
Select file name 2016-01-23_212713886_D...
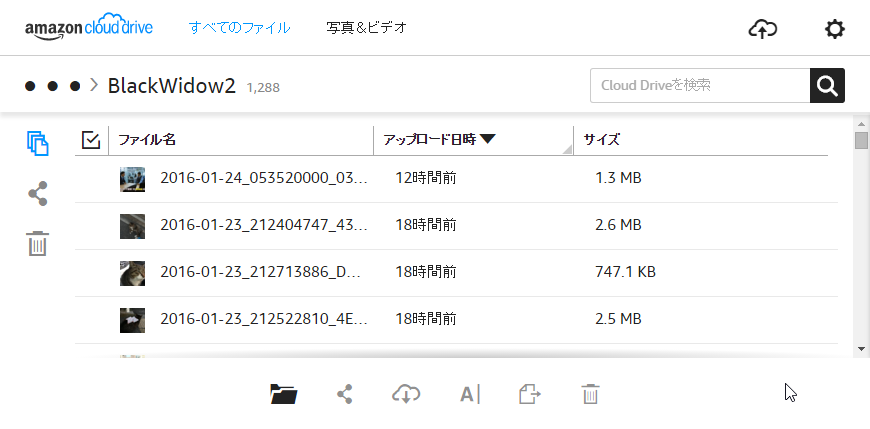[x=261, y=272]
